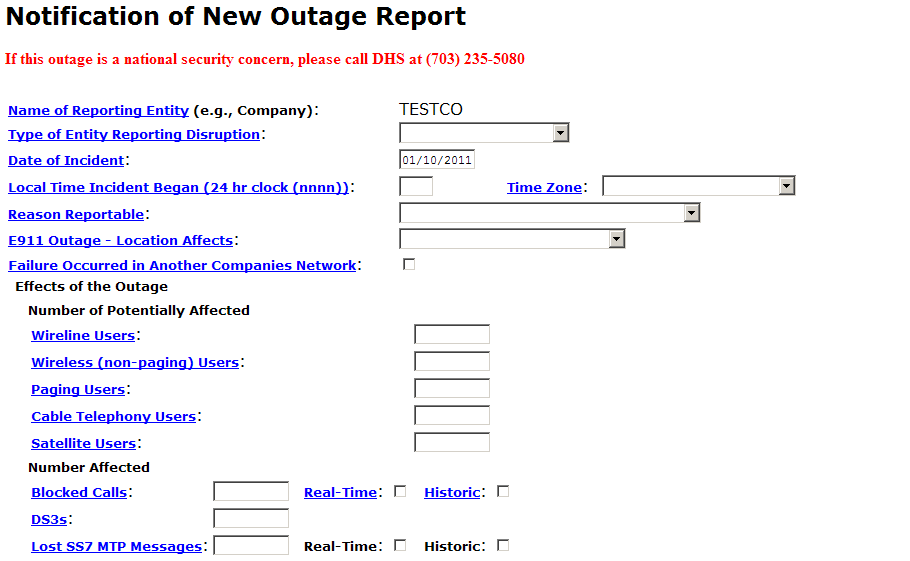This screenshot has width=910, height=561.
Task: Click the Cable Telephony Users field
Action: click(x=452, y=415)
